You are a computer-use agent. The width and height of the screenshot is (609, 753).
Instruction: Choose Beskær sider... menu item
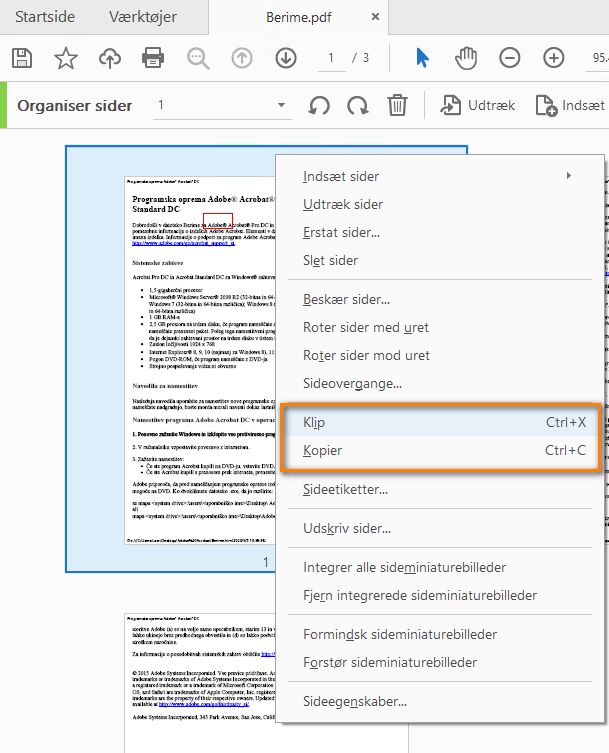pos(439,299)
